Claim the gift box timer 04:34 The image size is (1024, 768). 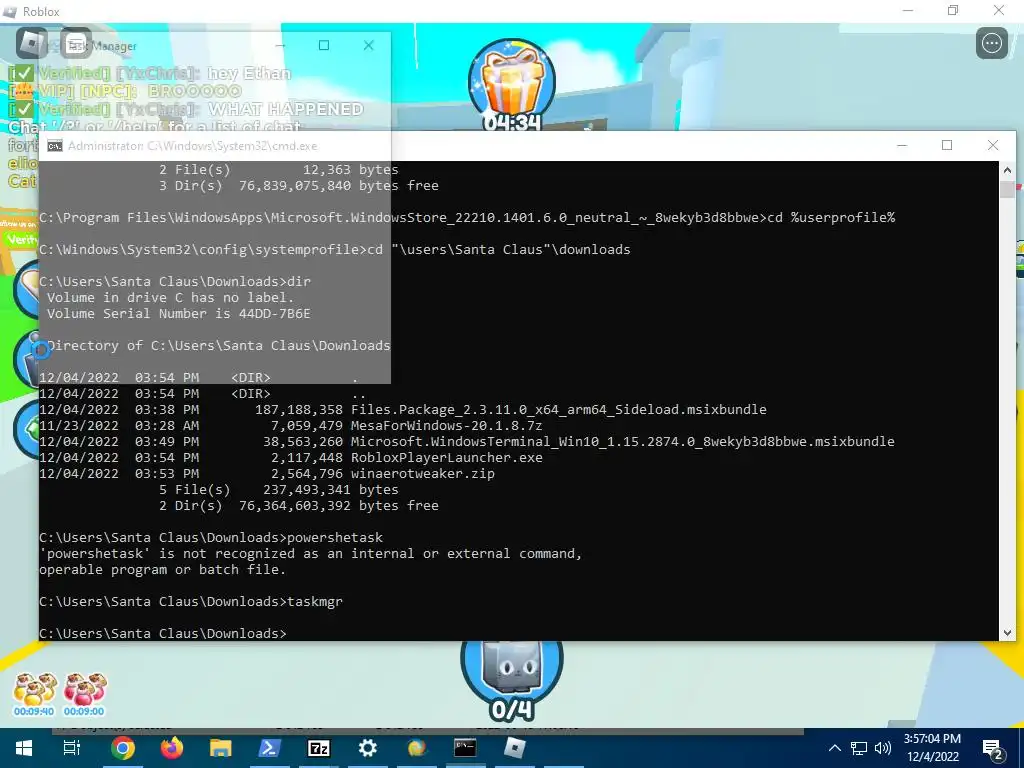point(512,85)
